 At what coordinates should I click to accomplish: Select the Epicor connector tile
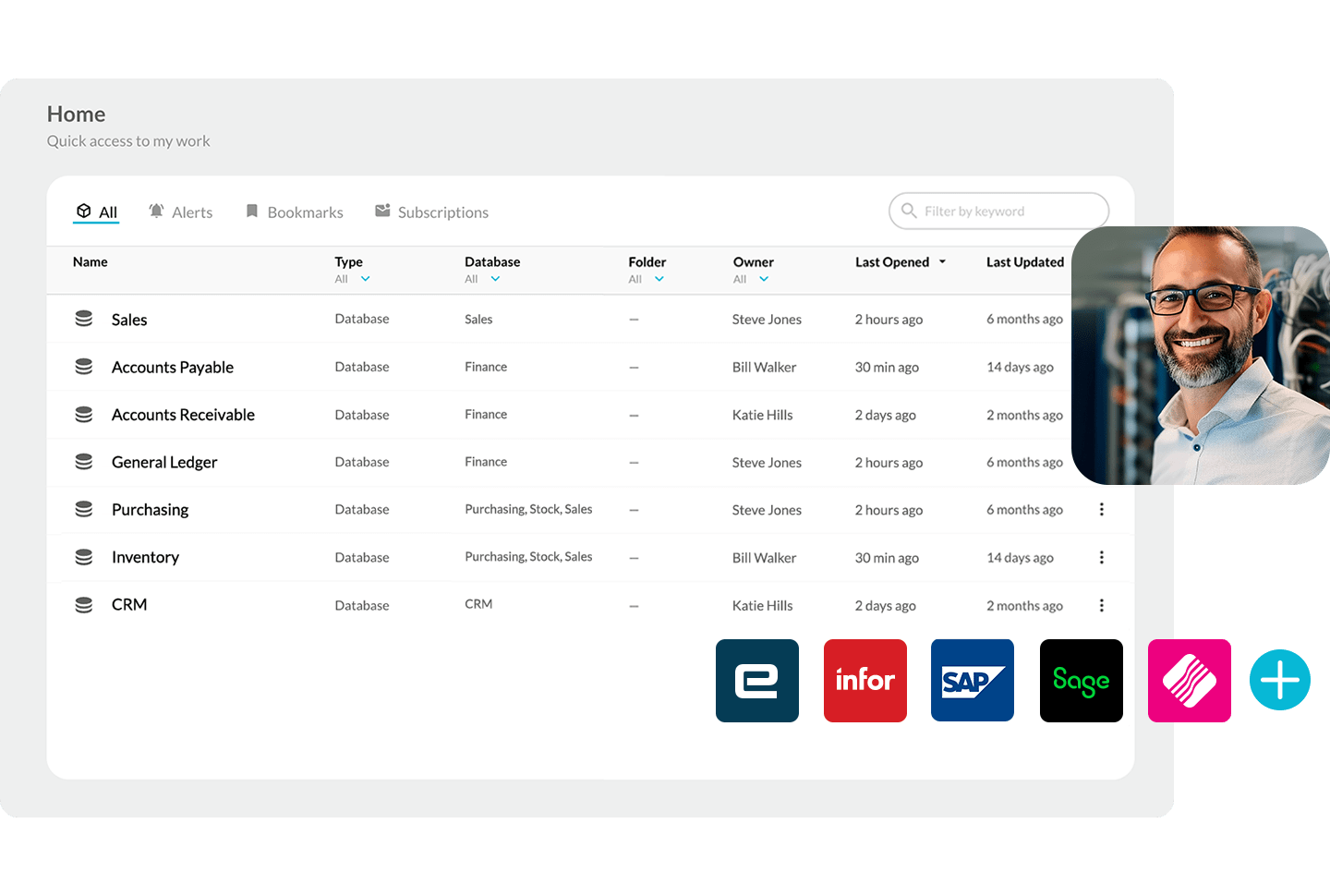757,681
